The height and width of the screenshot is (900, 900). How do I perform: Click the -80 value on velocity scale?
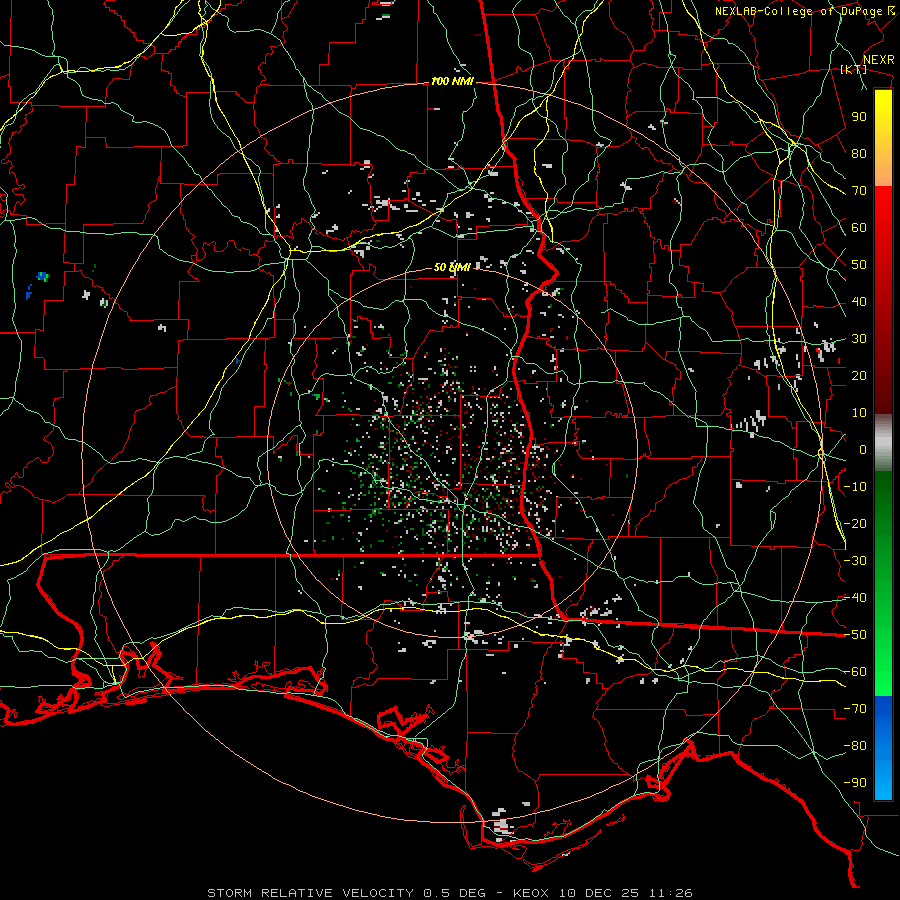click(855, 746)
